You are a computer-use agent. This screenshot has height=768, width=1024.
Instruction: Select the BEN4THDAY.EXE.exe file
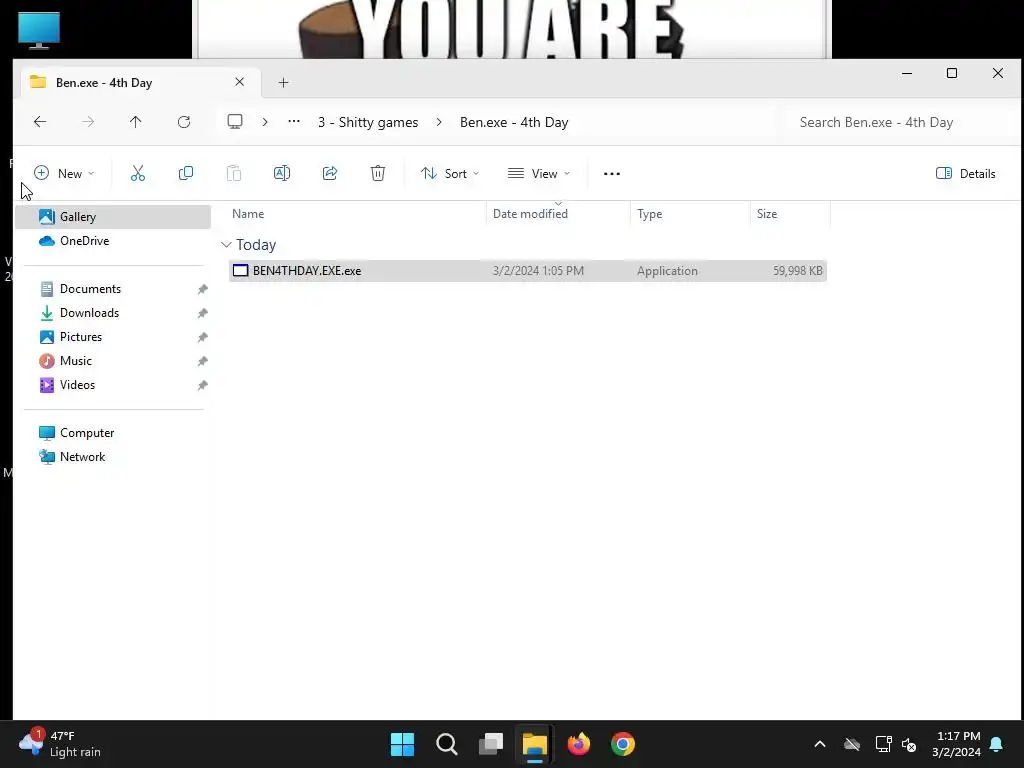coord(528,271)
